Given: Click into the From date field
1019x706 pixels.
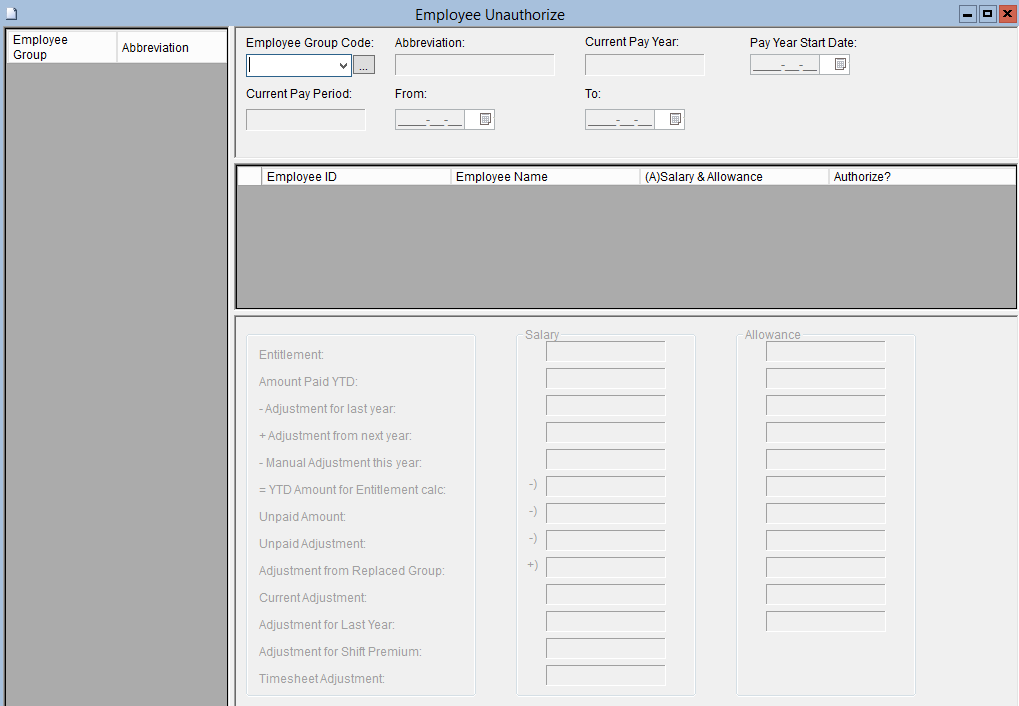Looking at the screenshot, I should click(430, 120).
